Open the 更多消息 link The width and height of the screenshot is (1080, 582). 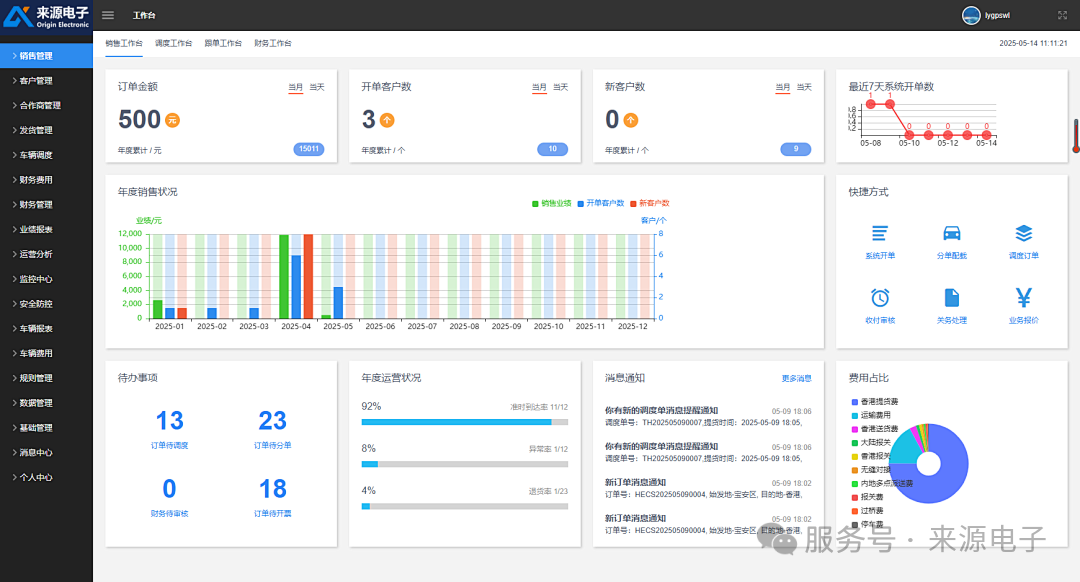[796, 378]
